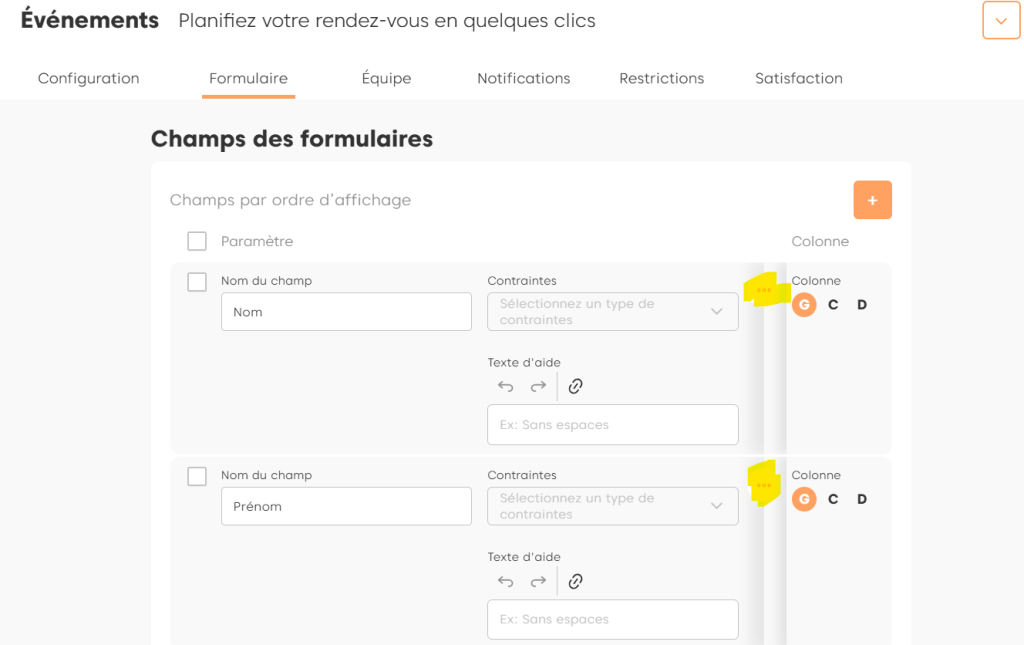Screen dimensions: 1024x645
Task: Switch to the Notifications tab
Action: click(x=523, y=78)
